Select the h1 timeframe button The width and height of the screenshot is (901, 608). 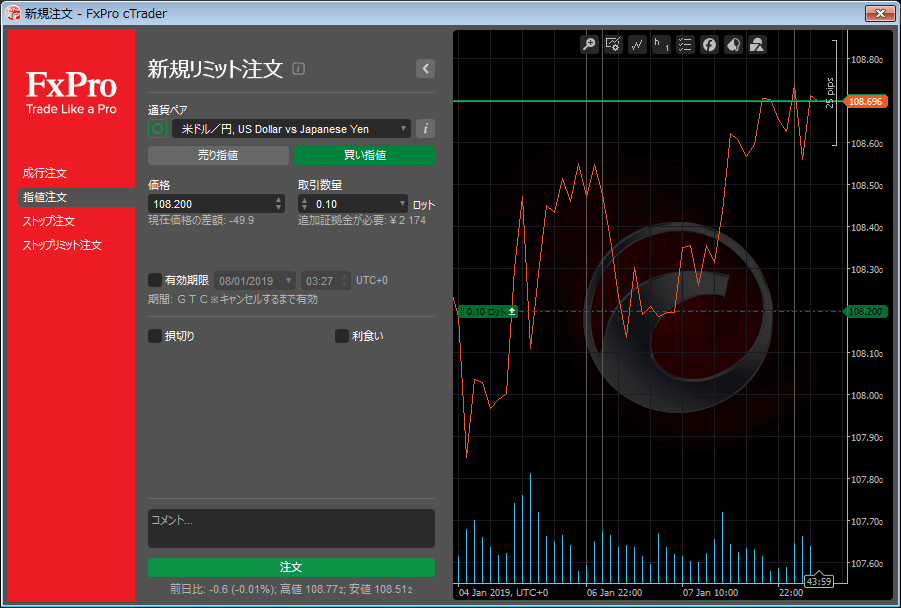point(661,44)
